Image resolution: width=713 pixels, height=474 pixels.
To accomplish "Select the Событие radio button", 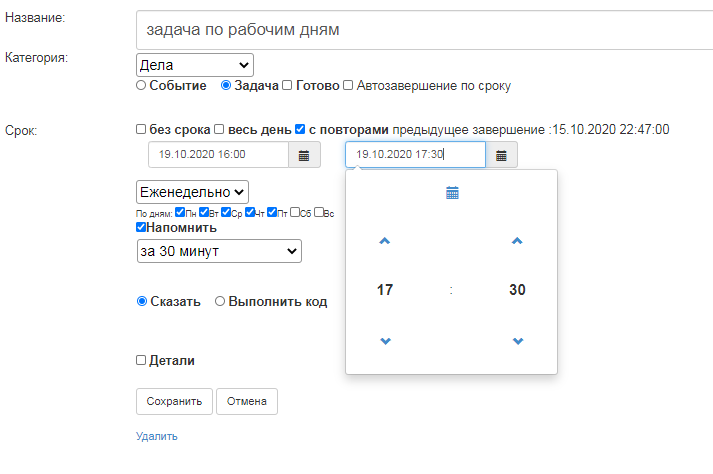I will tap(141, 85).
